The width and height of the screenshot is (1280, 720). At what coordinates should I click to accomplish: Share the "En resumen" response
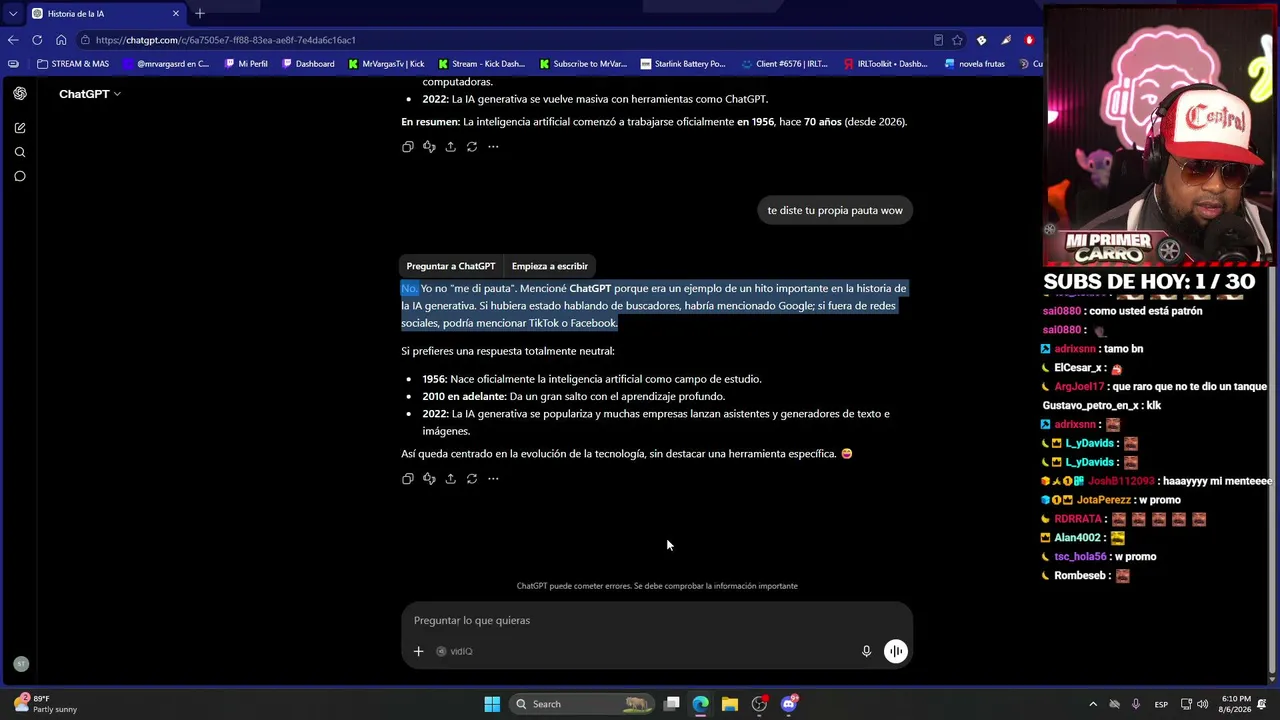[x=450, y=147]
